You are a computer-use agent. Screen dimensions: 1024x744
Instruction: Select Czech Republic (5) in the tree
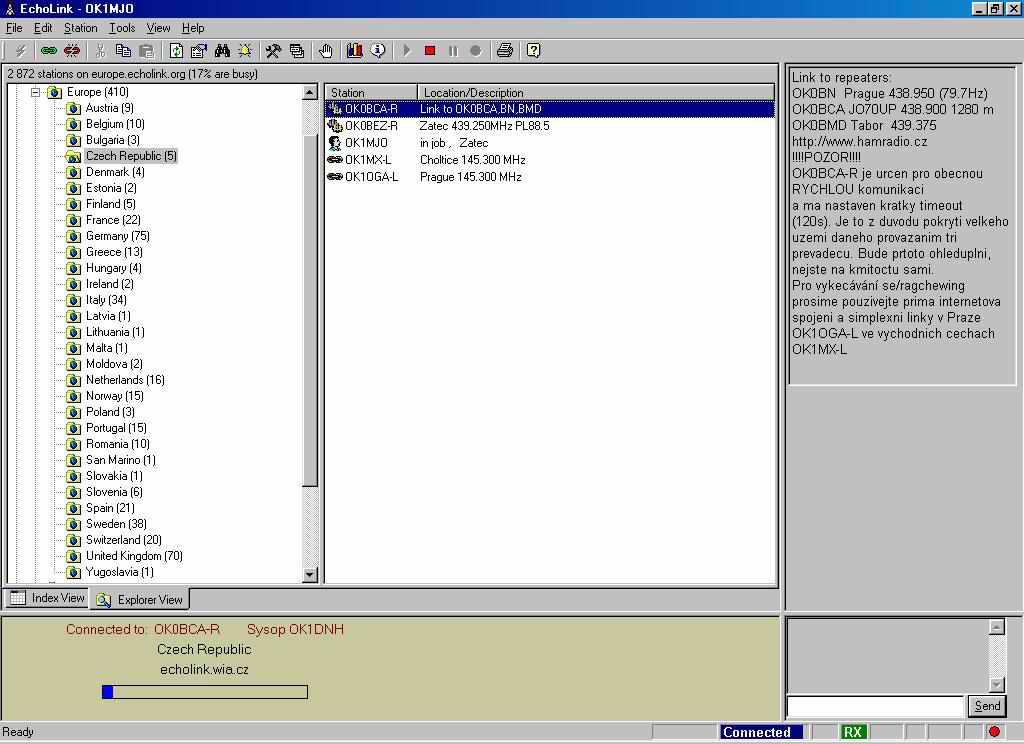pyautogui.click(x=131, y=156)
